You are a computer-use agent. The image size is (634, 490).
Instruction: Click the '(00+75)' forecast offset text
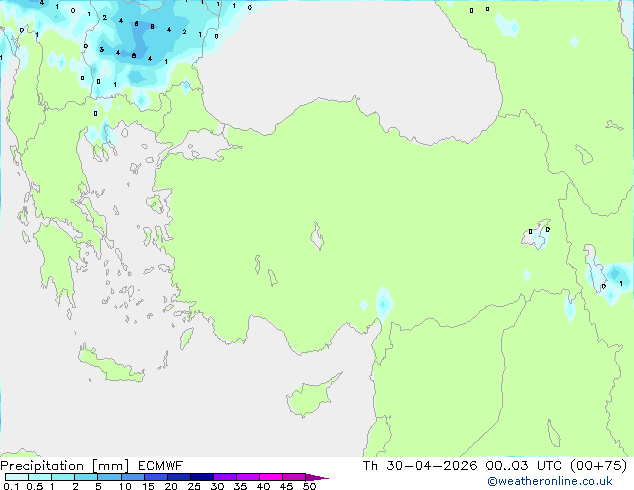(x=599, y=466)
